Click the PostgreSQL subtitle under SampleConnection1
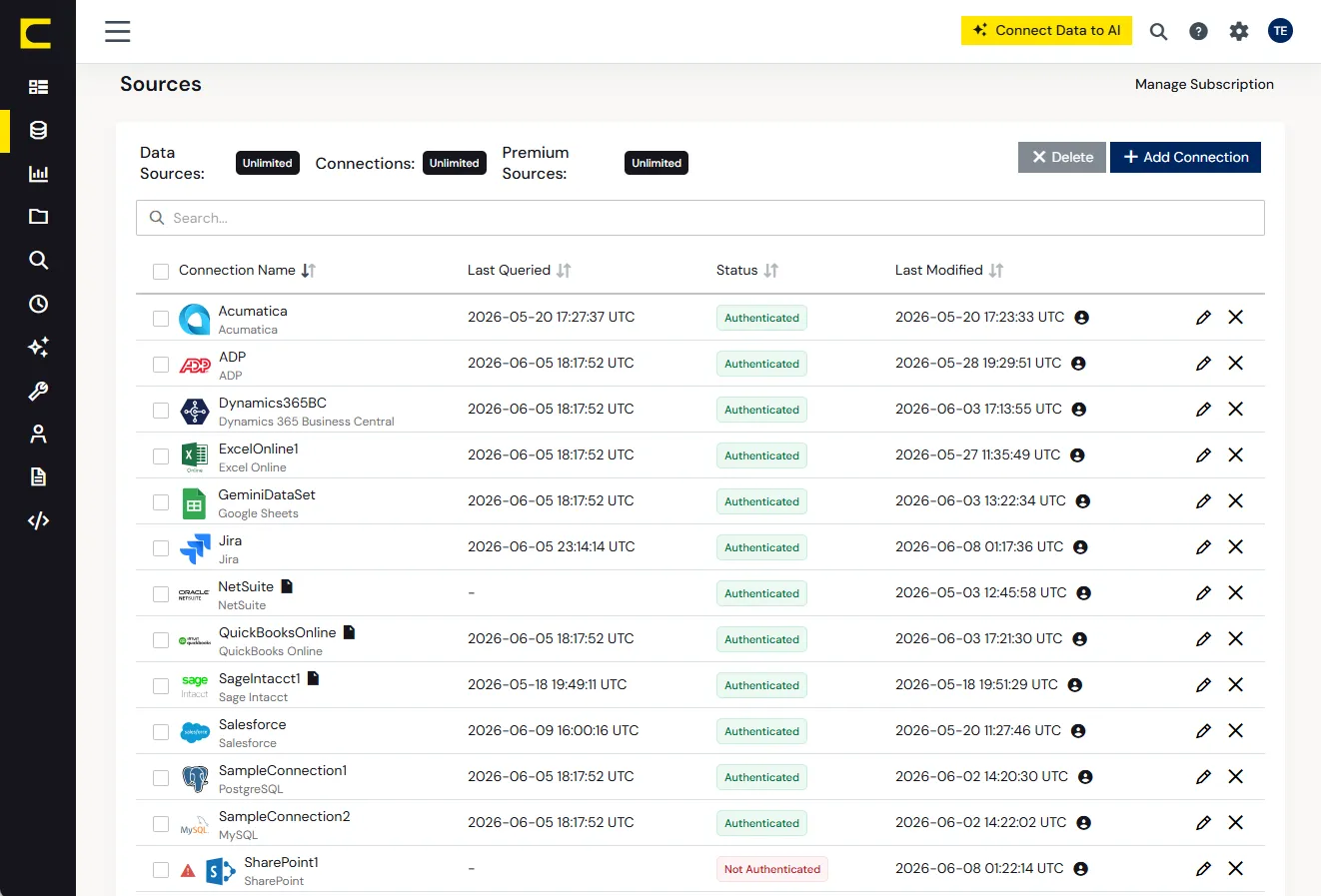This screenshot has width=1321, height=896. pyautogui.click(x=251, y=789)
